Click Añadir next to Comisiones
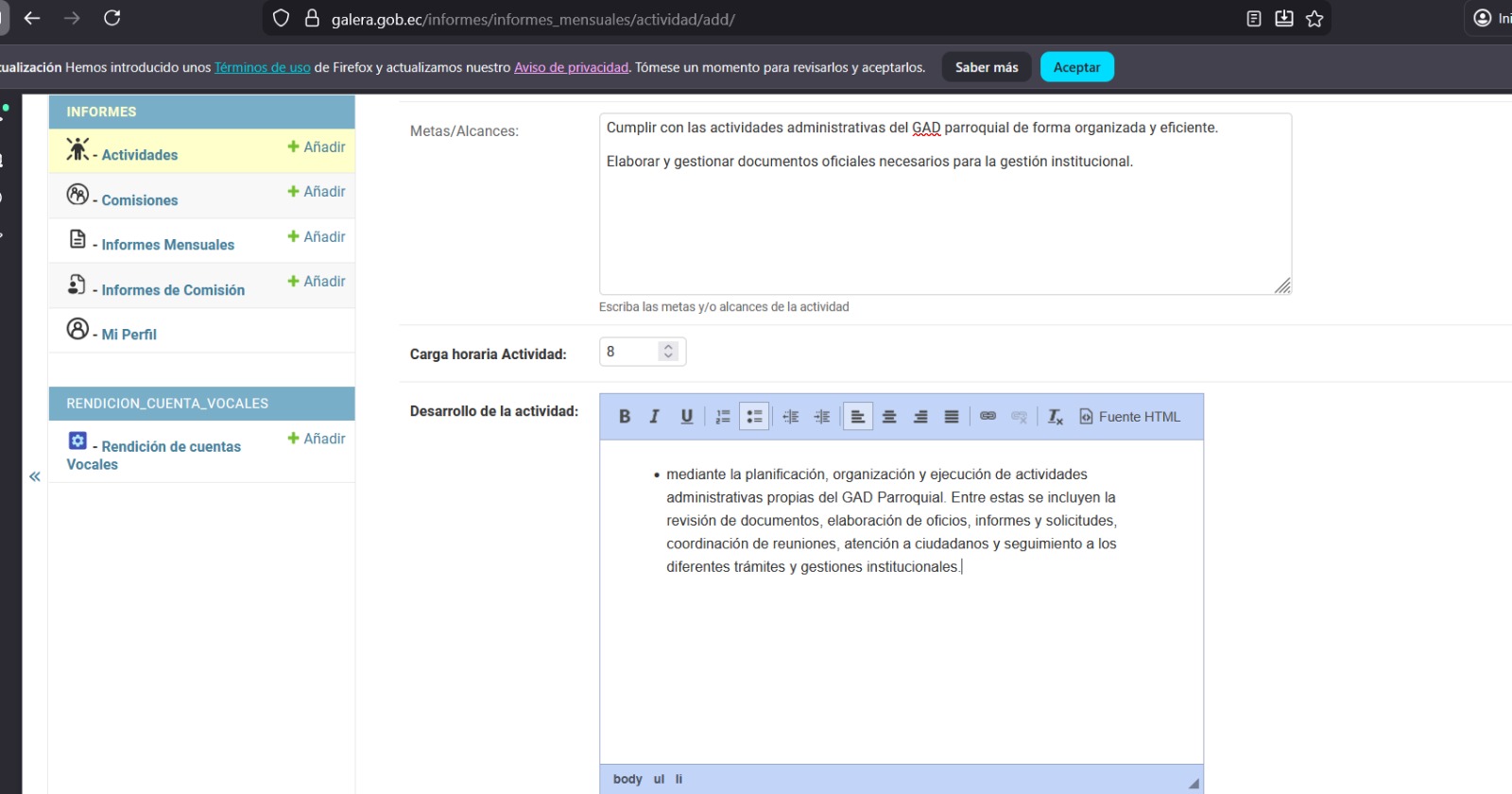Viewport: 1512px width, 794px height. click(317, 192)
